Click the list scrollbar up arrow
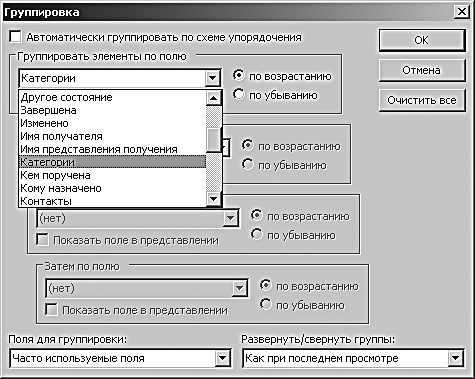The width and height of the screenshot is (475, 379). click(x=213, y=98)
